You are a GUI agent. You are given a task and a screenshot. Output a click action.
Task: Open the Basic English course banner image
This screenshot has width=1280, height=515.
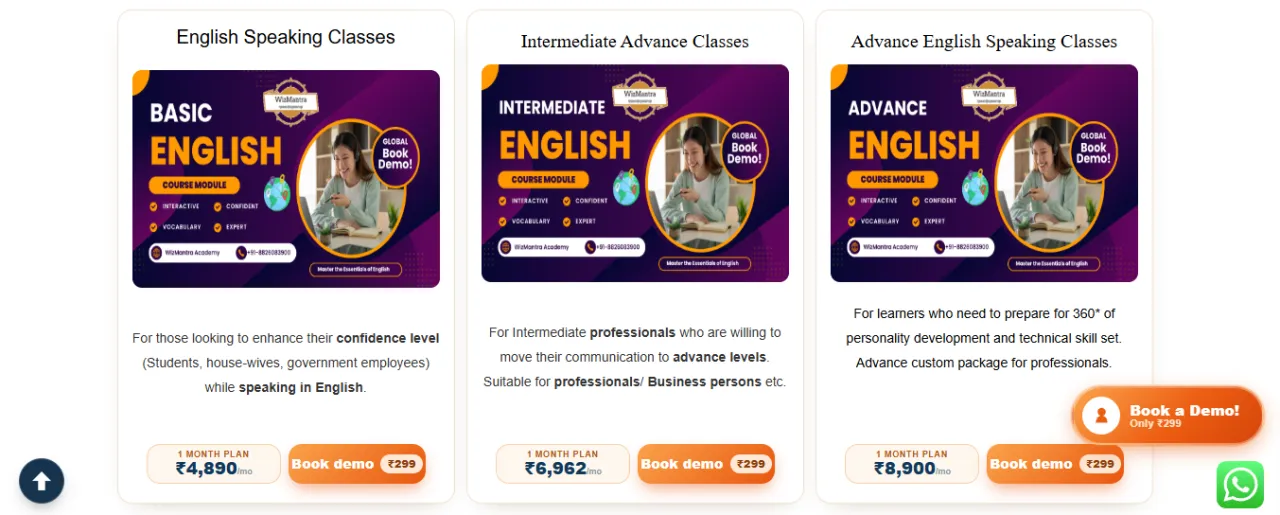[x=286, y=179]
